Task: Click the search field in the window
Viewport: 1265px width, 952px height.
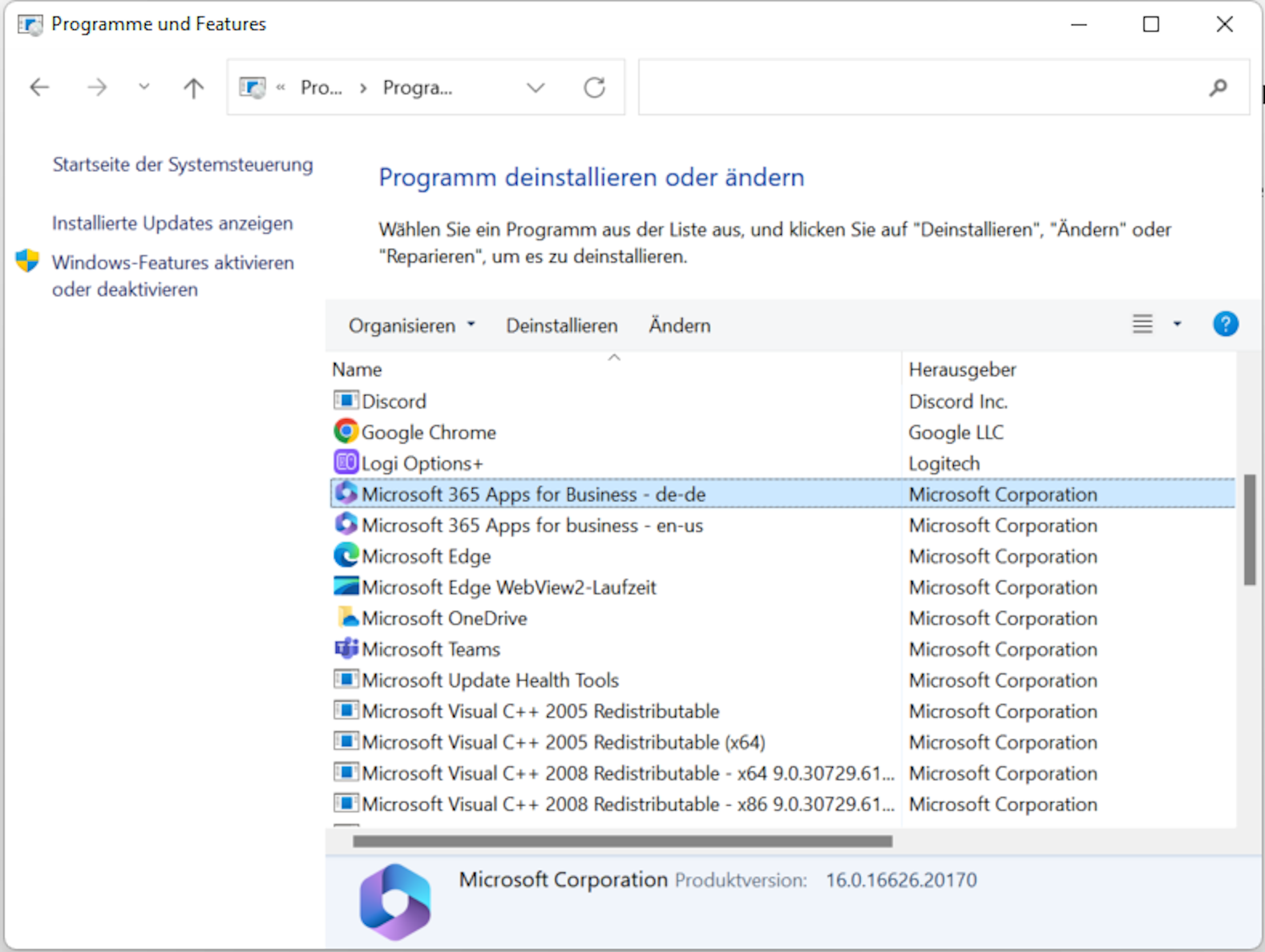Action: (922, 87)
